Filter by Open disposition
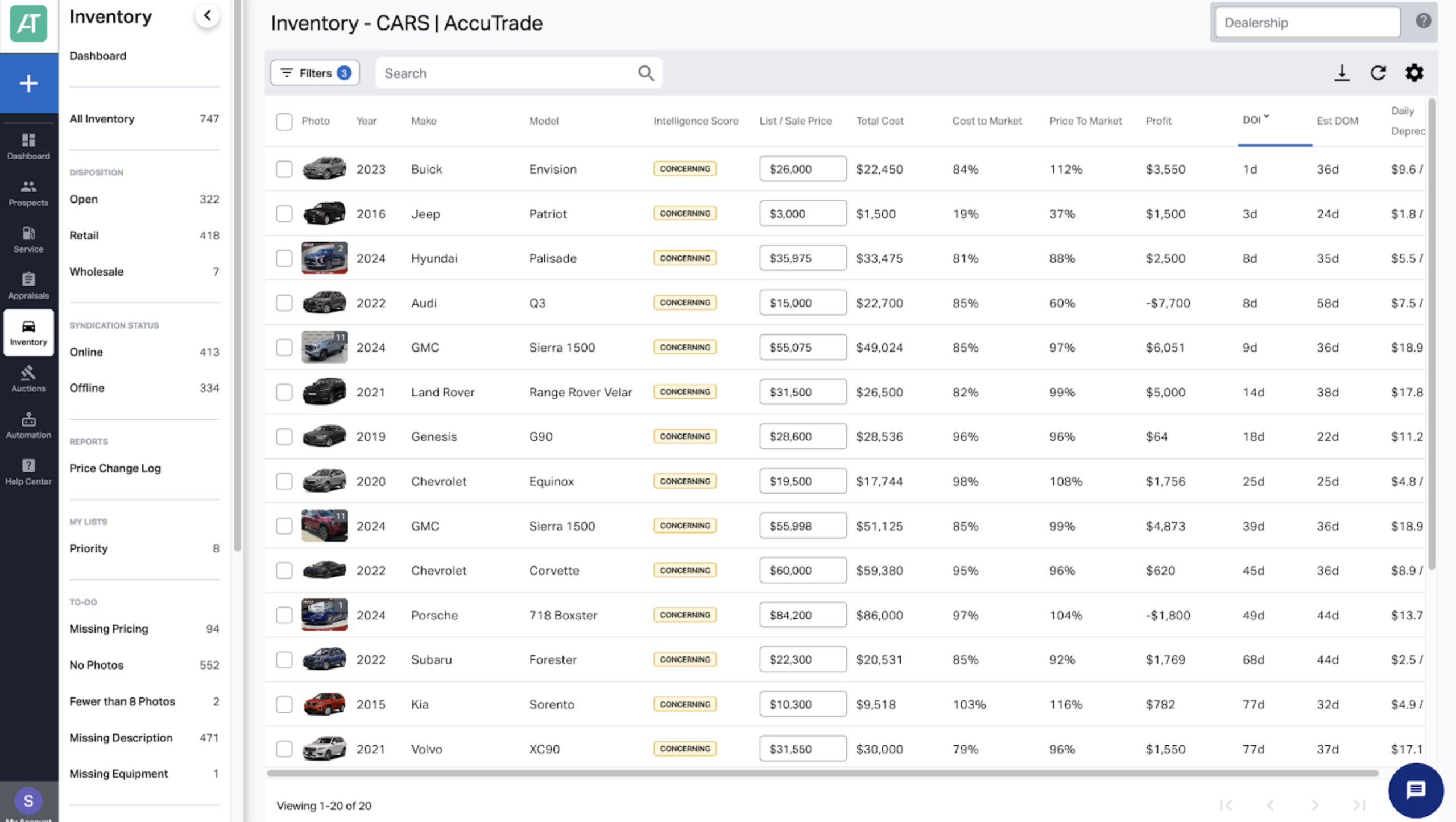 (x=144, y=199)
